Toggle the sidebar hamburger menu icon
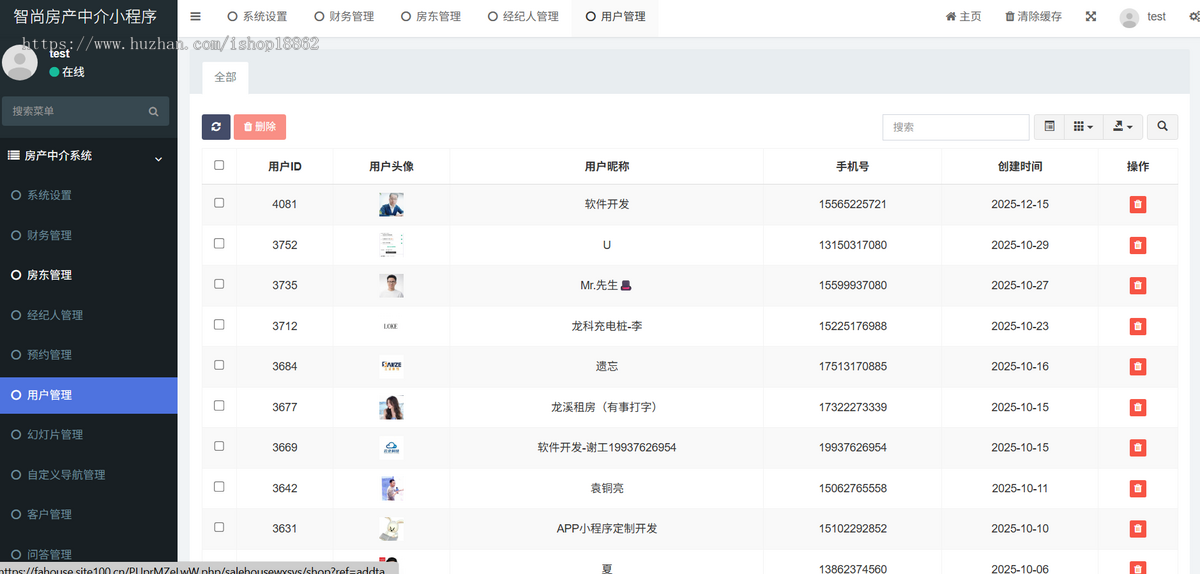1200x574 pixels. (x=195, y=16)
